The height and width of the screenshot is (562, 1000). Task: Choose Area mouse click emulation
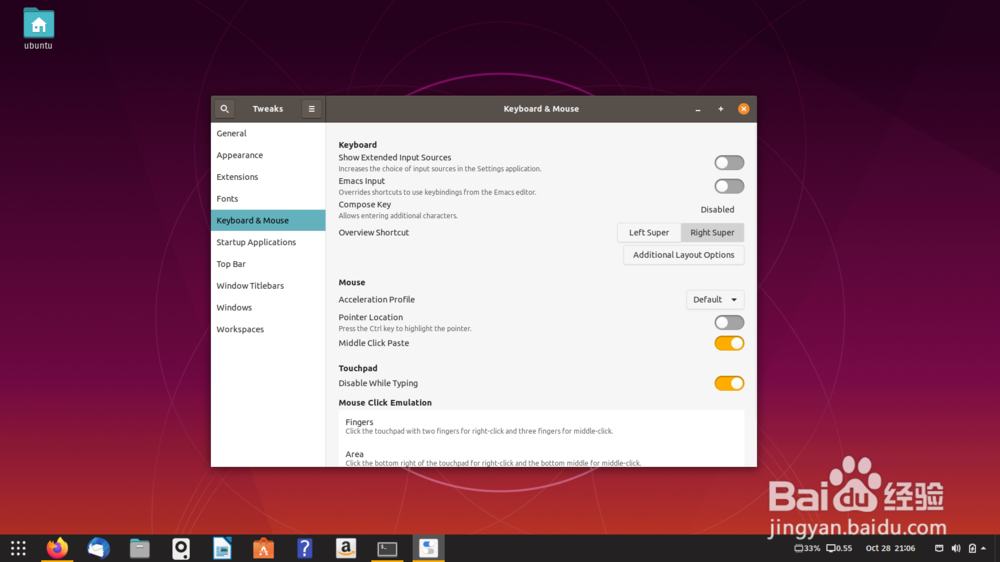click(x=541, y=455)
